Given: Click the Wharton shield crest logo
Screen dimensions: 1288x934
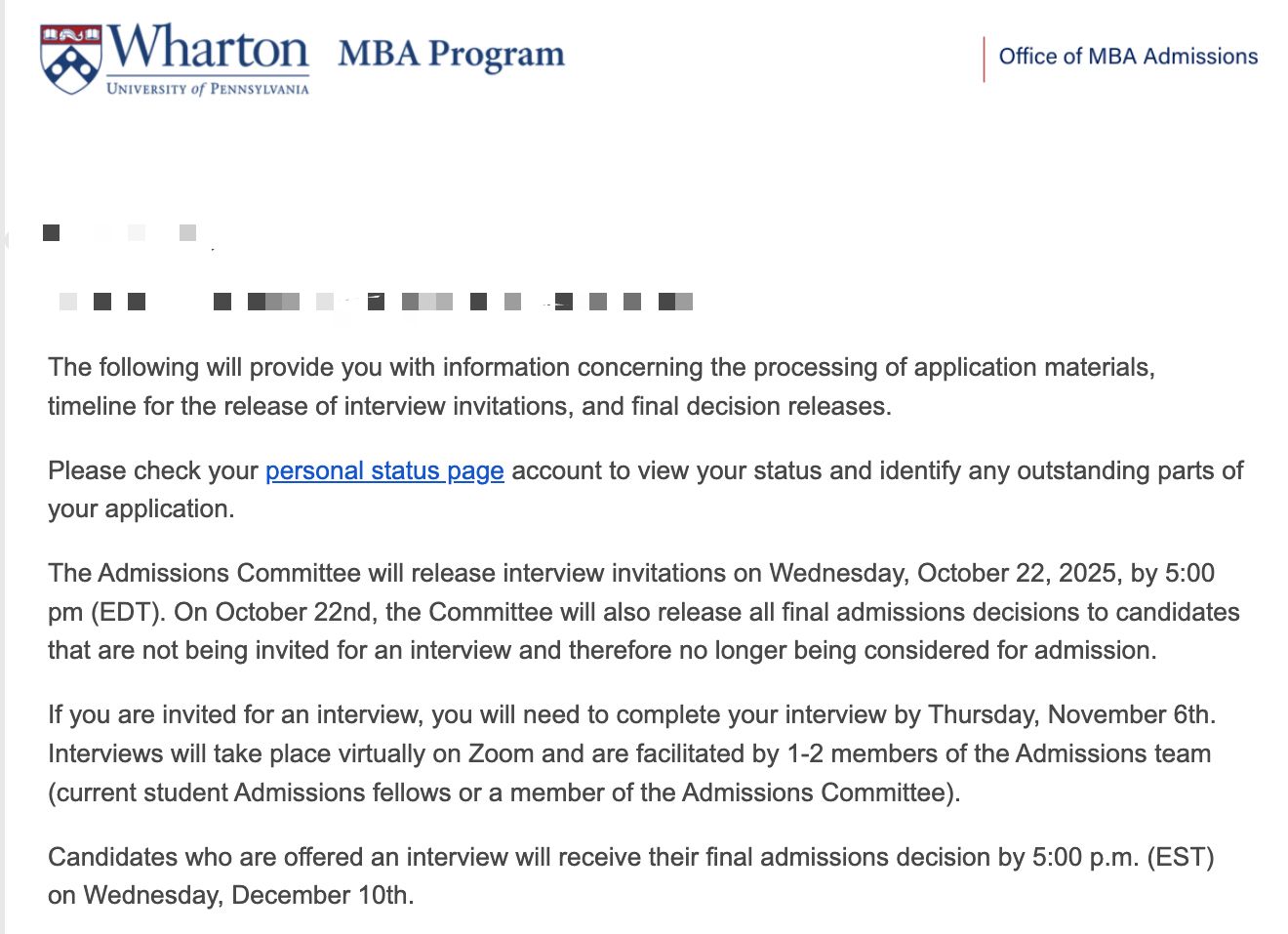Looking at the screenshot, I should tap(70, 60).
